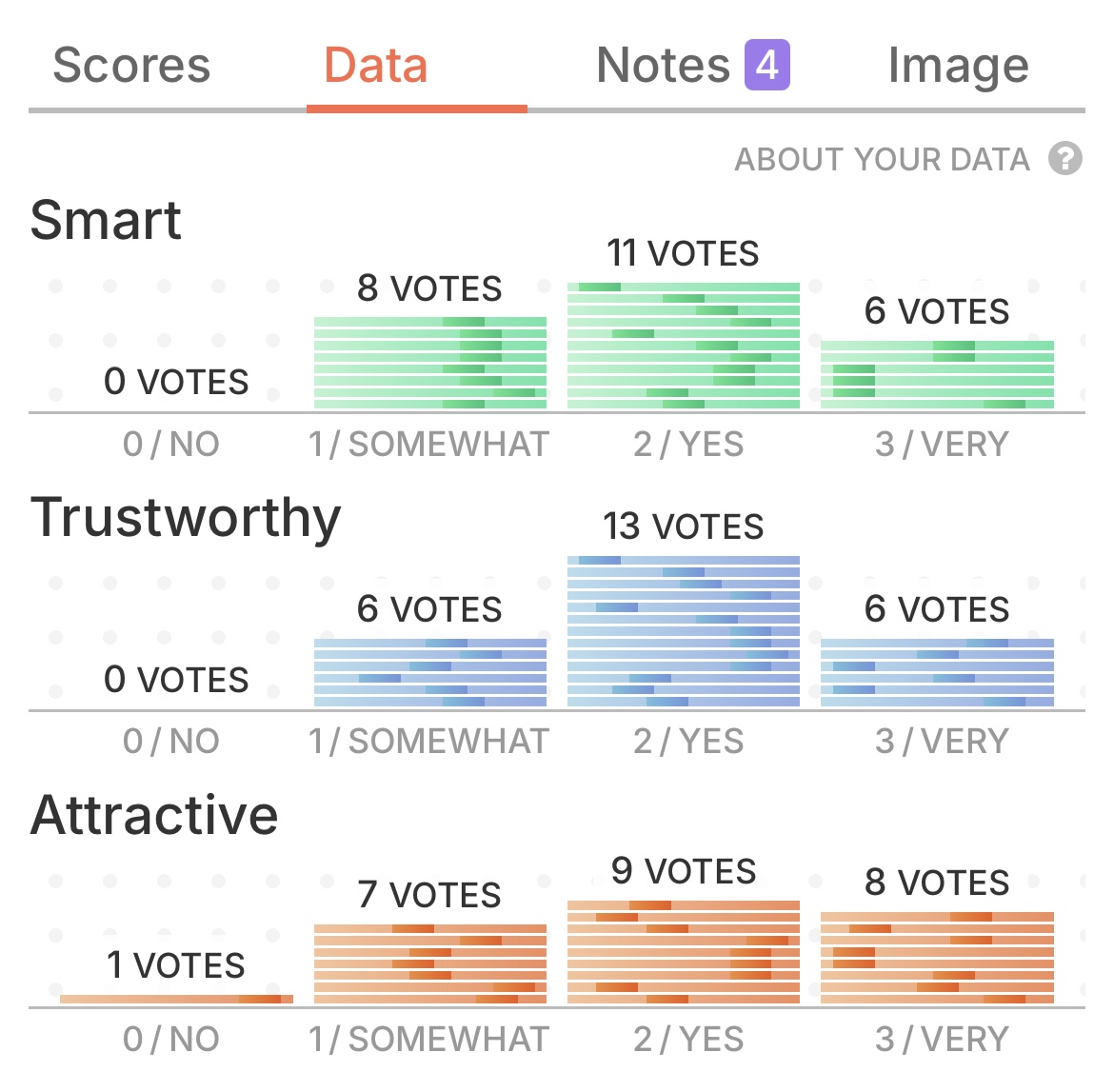Click the Smart 6 votes Very bars
The image size is (1114, 1092).
(x=937, y=375)
